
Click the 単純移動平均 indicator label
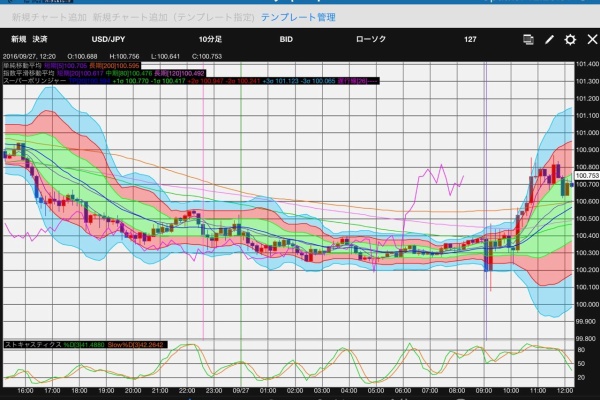pos(21,65)
